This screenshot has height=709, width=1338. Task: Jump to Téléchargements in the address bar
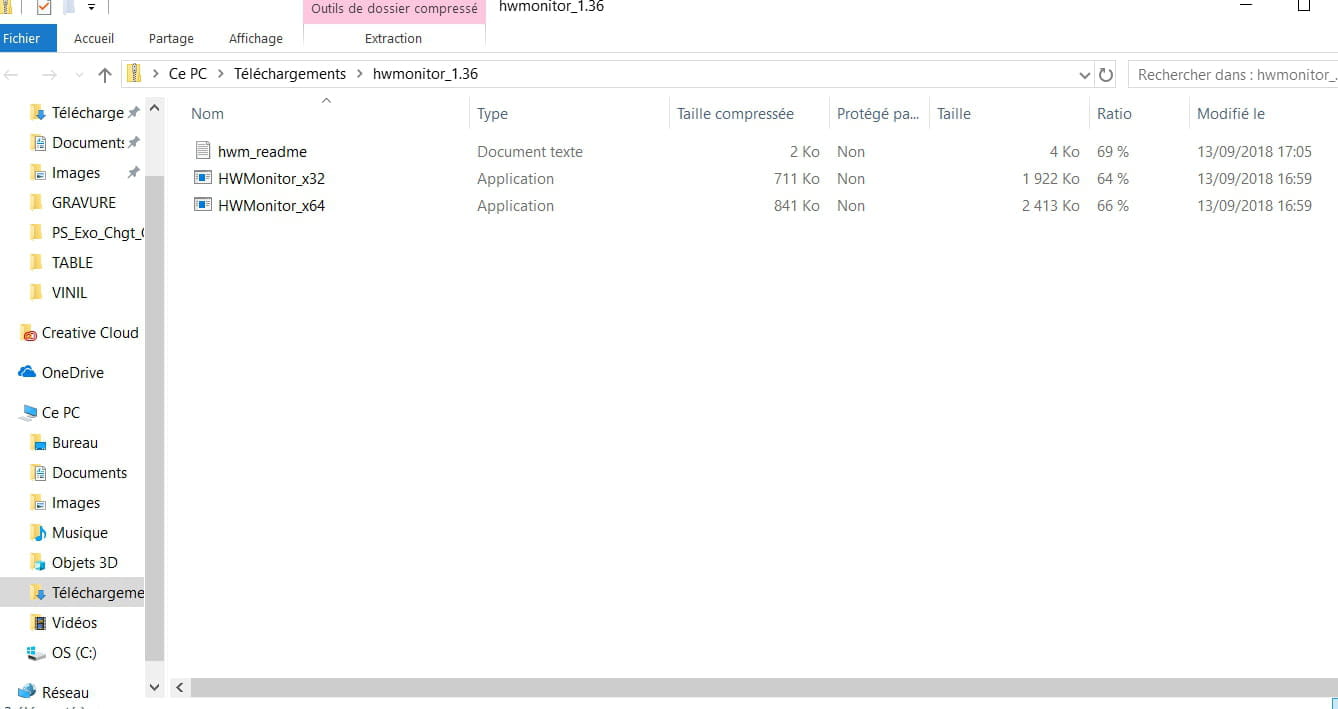(290, 74)
